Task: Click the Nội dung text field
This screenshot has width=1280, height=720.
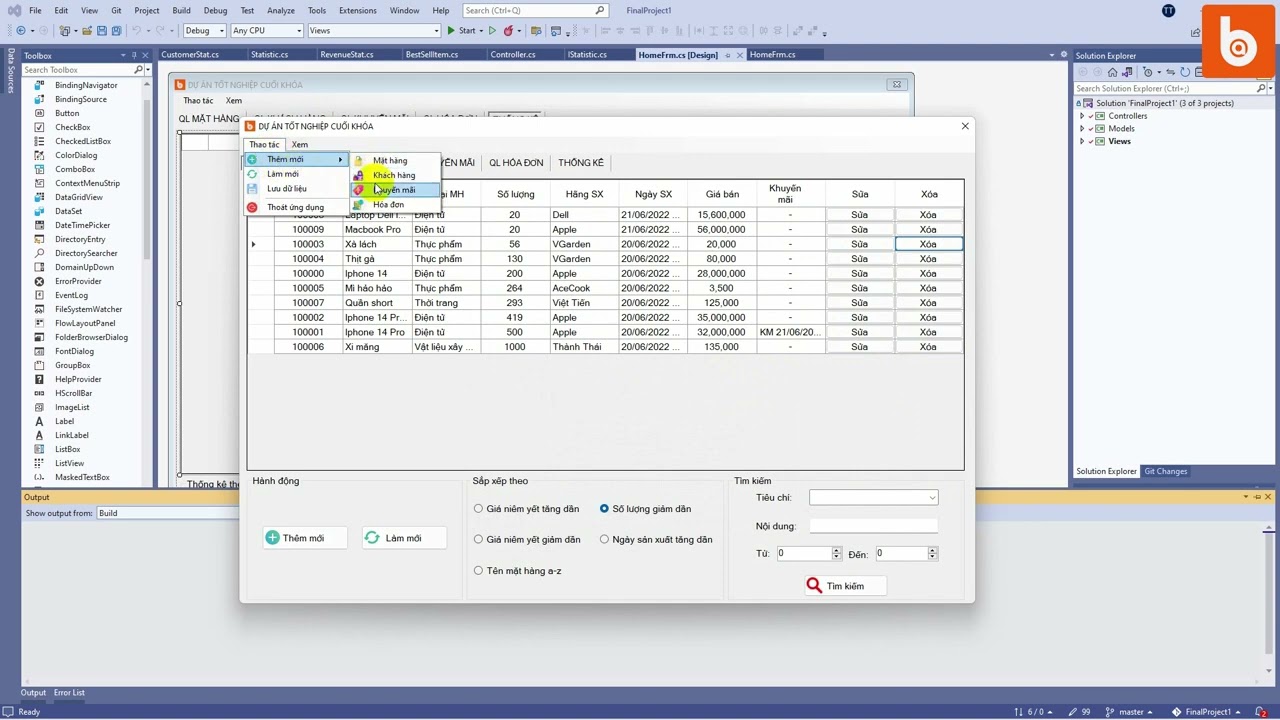Action: (x=873, y=526)
